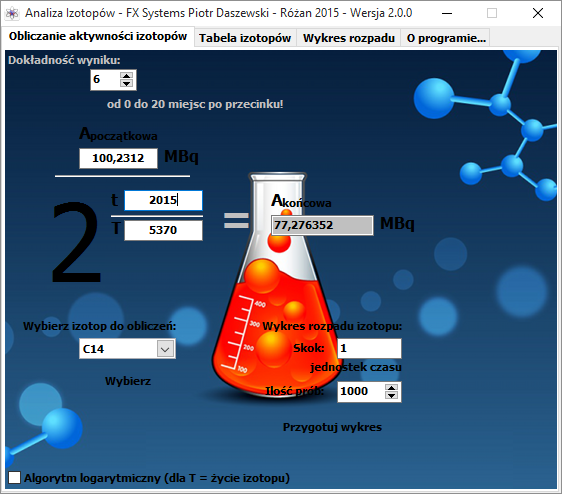Open the Wykres rozpadu tab

pos(348,38)
